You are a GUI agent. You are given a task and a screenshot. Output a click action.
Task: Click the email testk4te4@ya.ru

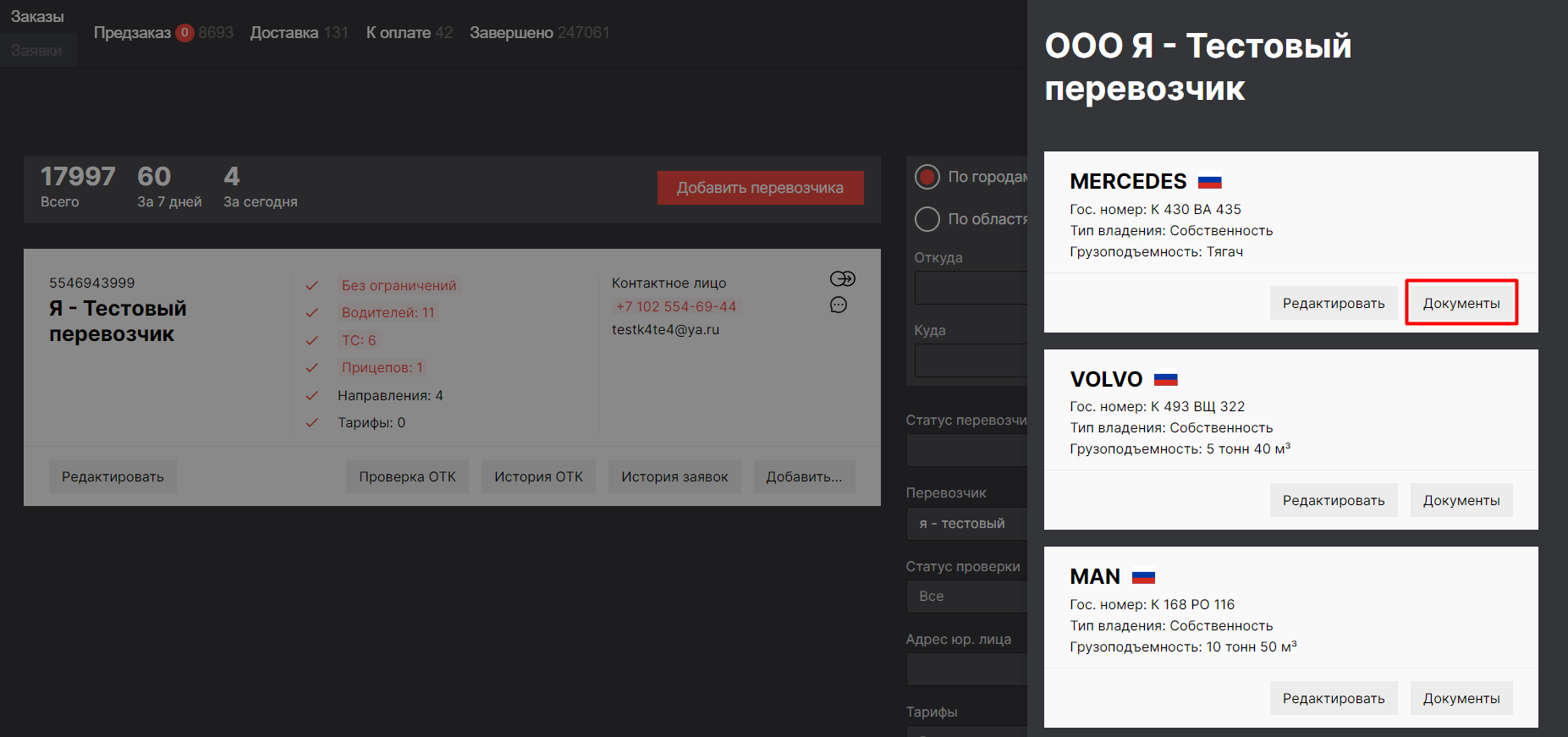pos(666,329)
